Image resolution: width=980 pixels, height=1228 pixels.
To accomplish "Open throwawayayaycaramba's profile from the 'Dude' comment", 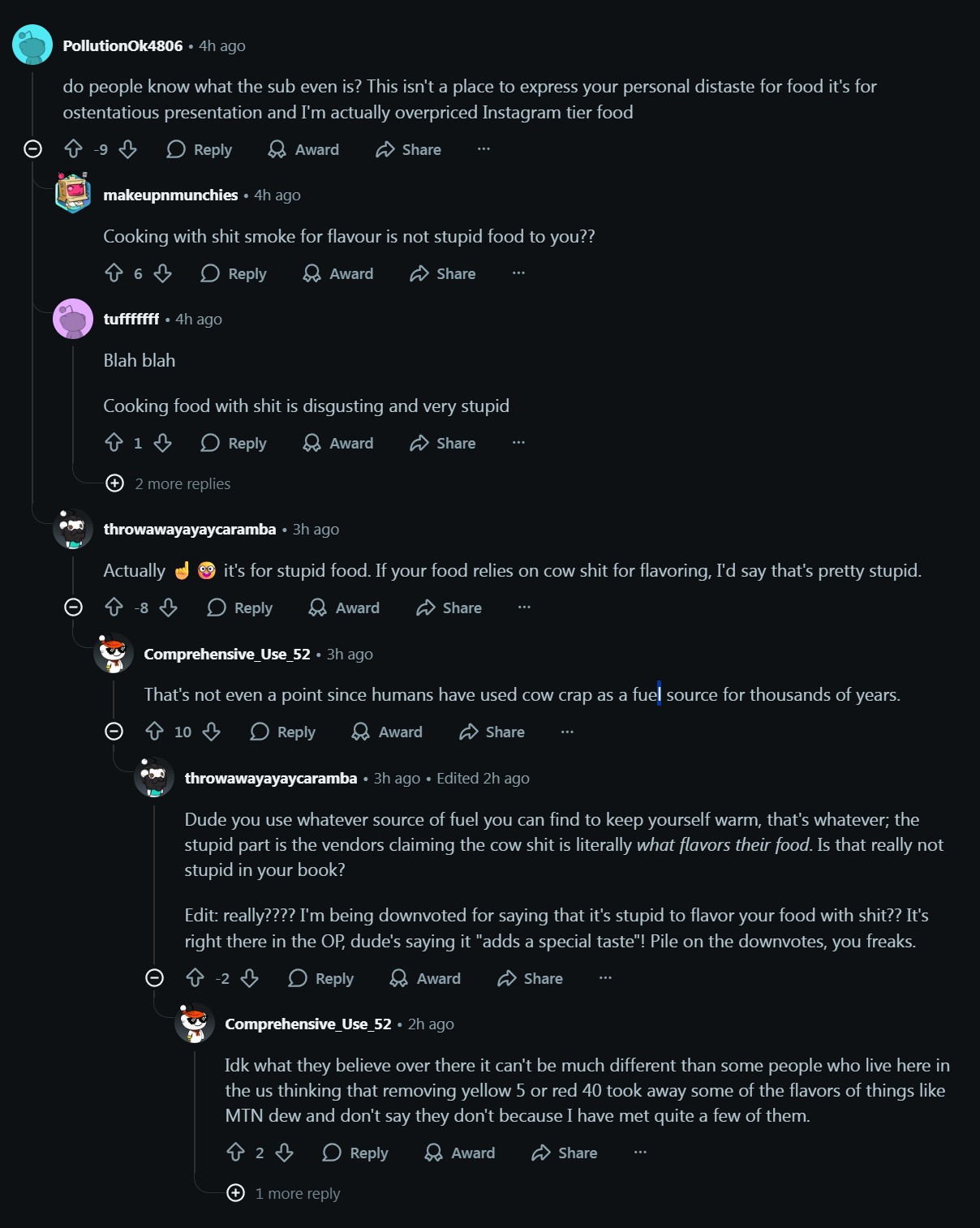I will click(271, 778).
